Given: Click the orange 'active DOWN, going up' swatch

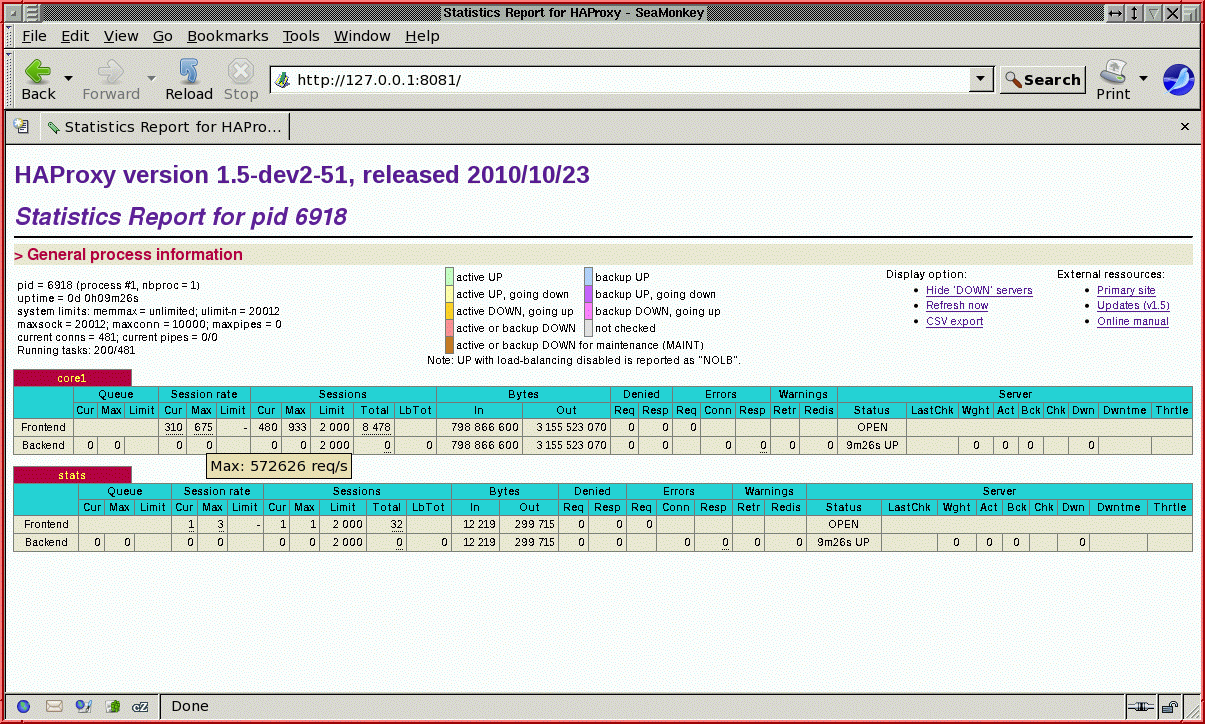Looking at the screenshot, I should point(450,311).
